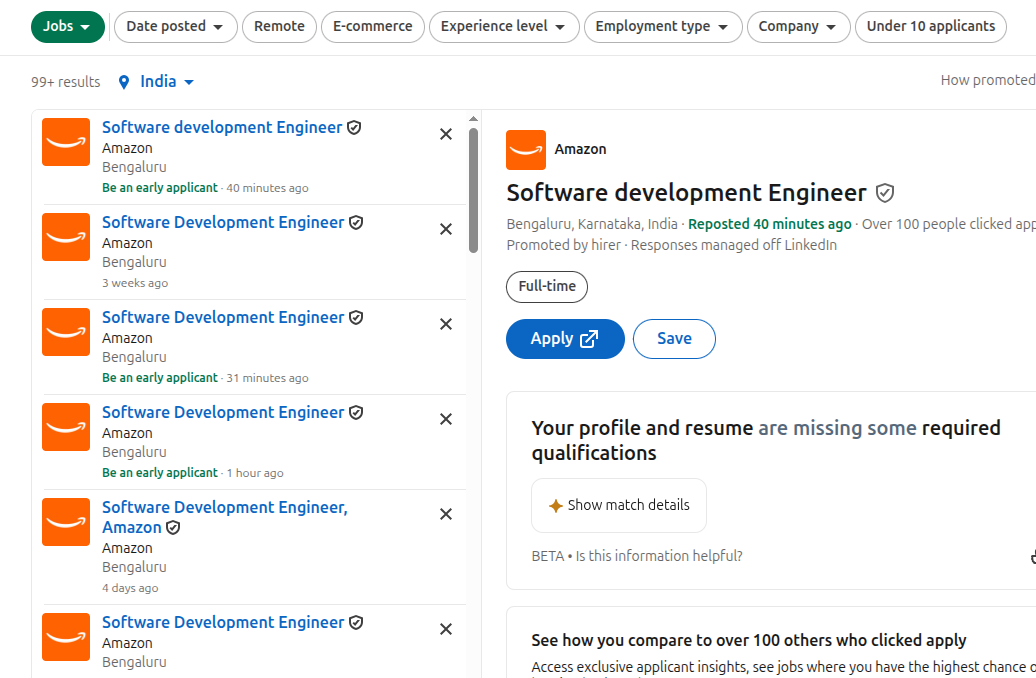Image resolution: width=1036 pixels, height=678 pixels.
Task: Click the verified shield on the 1 hour ago listing
Action: point(356,413)
